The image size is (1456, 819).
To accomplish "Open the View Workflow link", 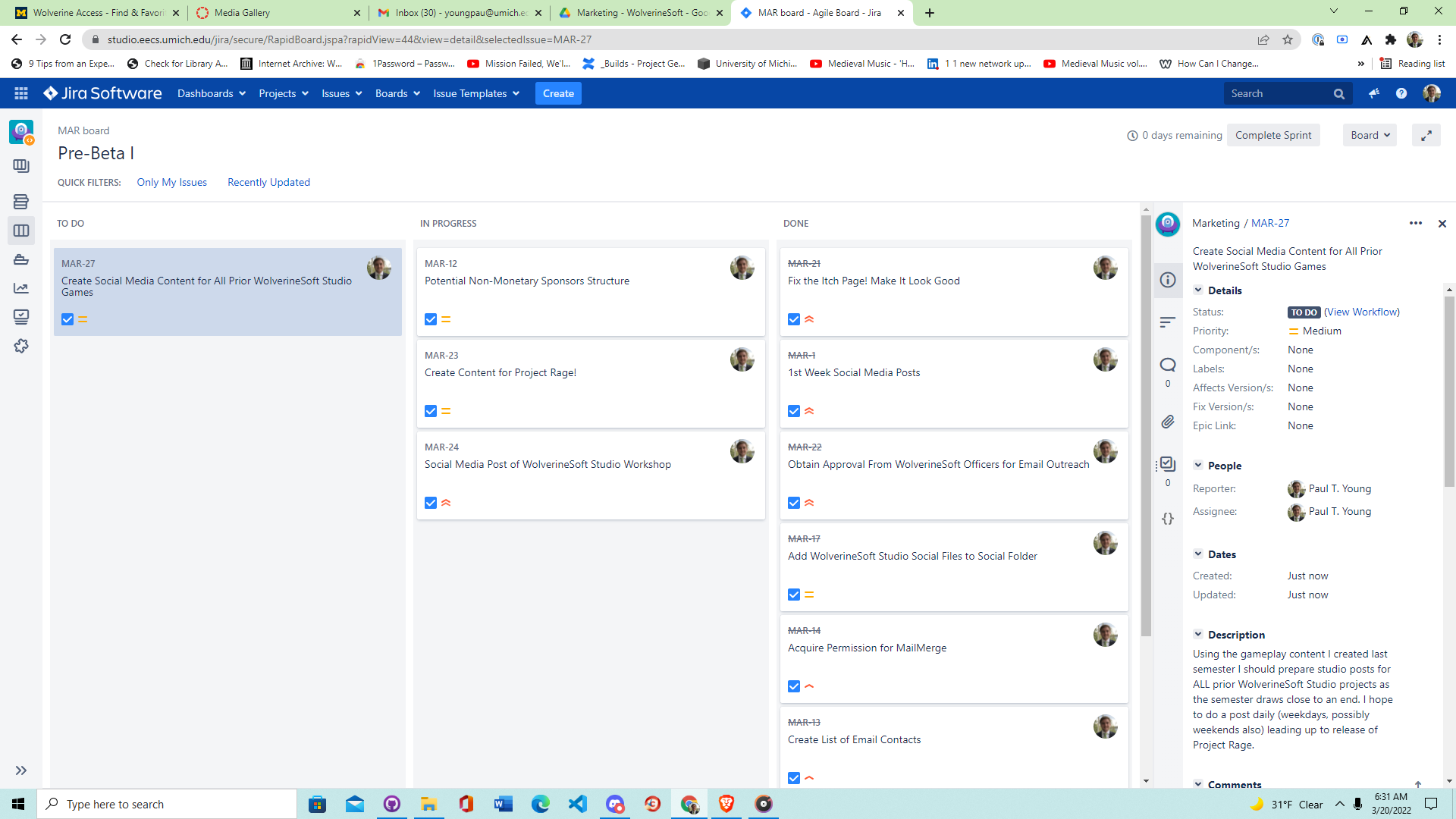I will pos(1362,312).
